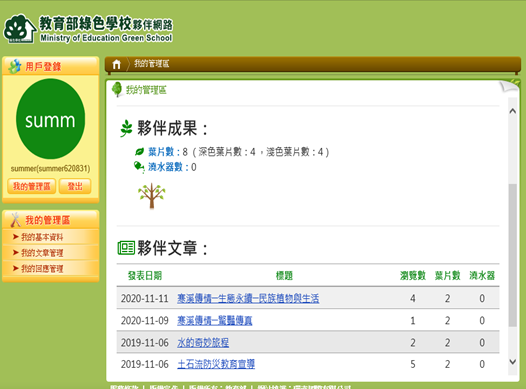526x389 pixels.
Task: Click the home icon in breadcrumb bar
Action: click(x=116, y=64)
